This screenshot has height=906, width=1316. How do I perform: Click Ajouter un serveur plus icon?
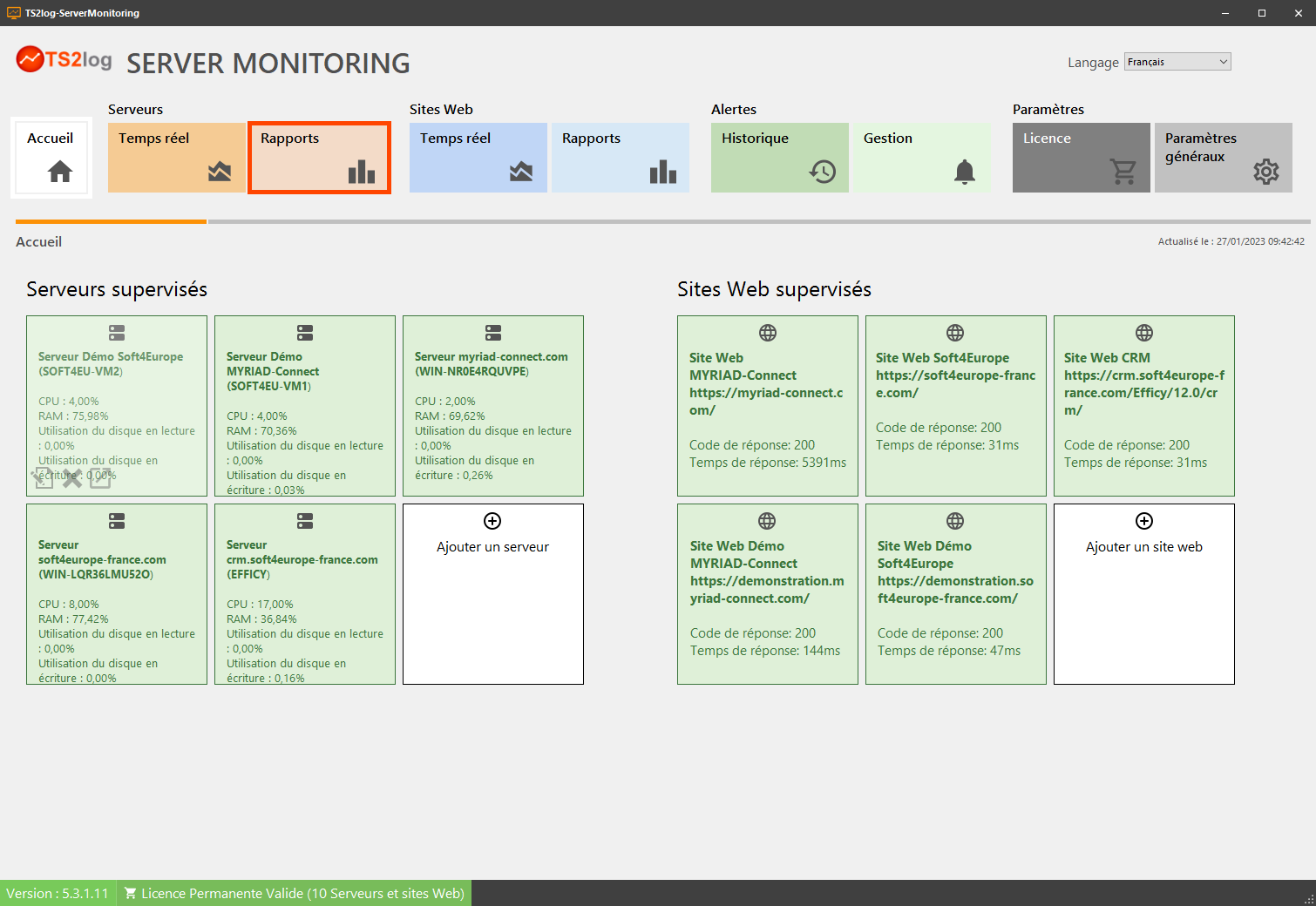point(492,521)
